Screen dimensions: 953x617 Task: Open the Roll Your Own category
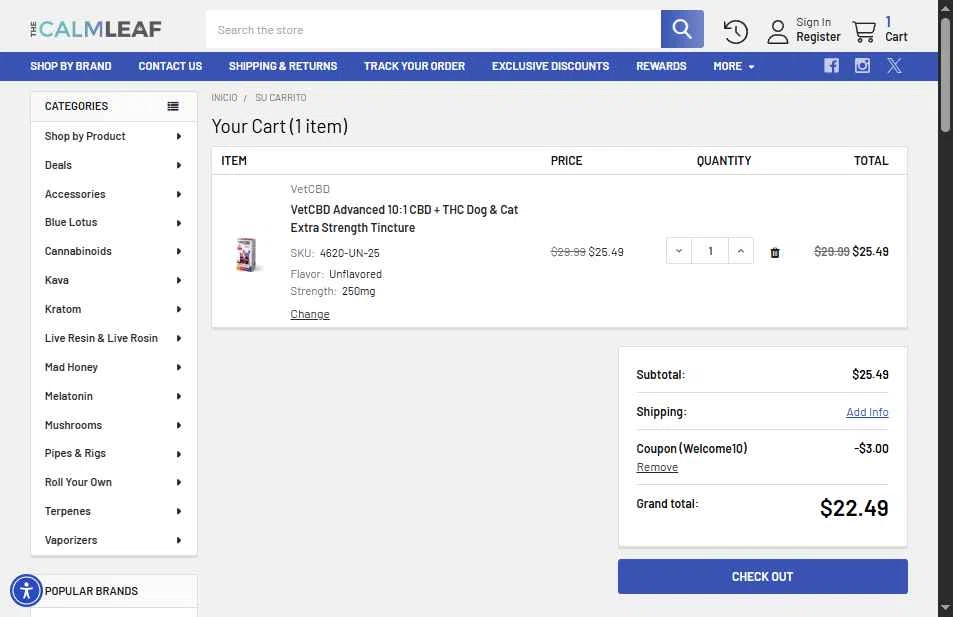point(78,483)
